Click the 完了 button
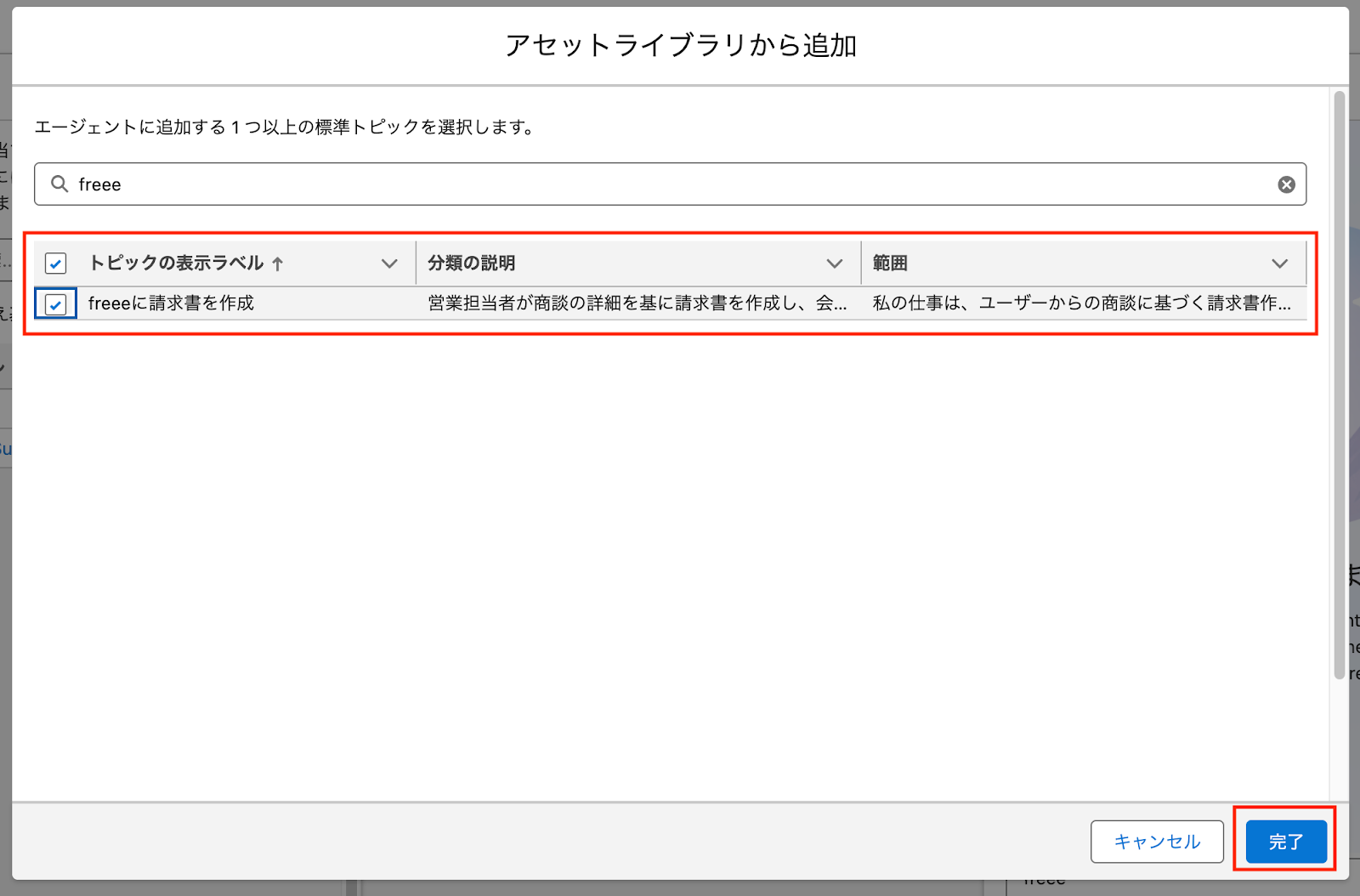Image resolution: width=1360 pixels, height=896 pixels. click(x=1286, y=842)
